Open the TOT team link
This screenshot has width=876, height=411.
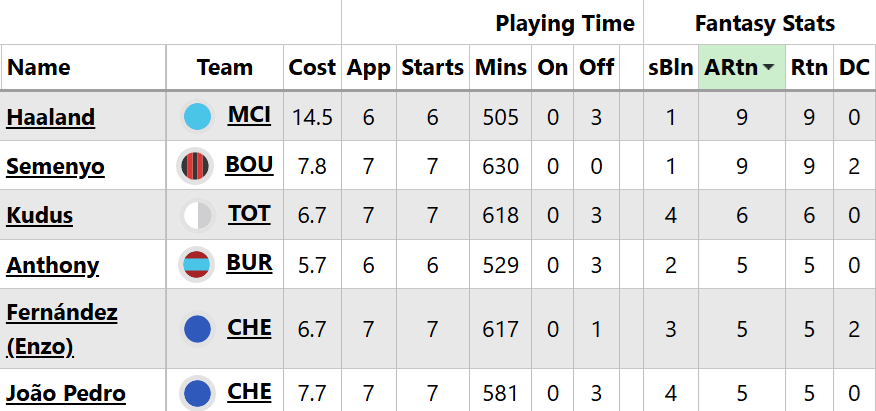[x=249, y=214]
